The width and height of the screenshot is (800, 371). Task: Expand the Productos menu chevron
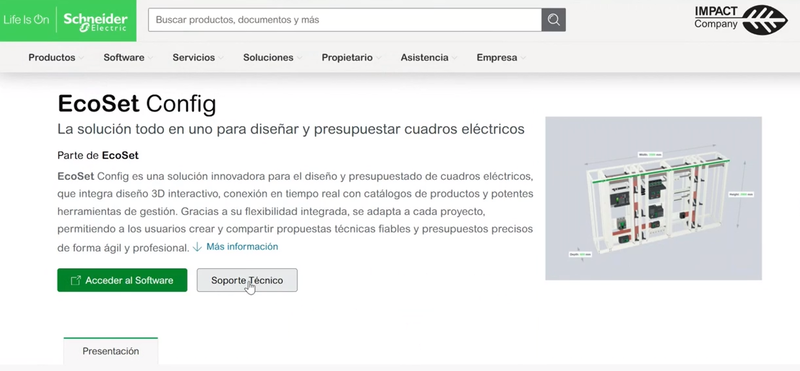[x=82, y=58]
